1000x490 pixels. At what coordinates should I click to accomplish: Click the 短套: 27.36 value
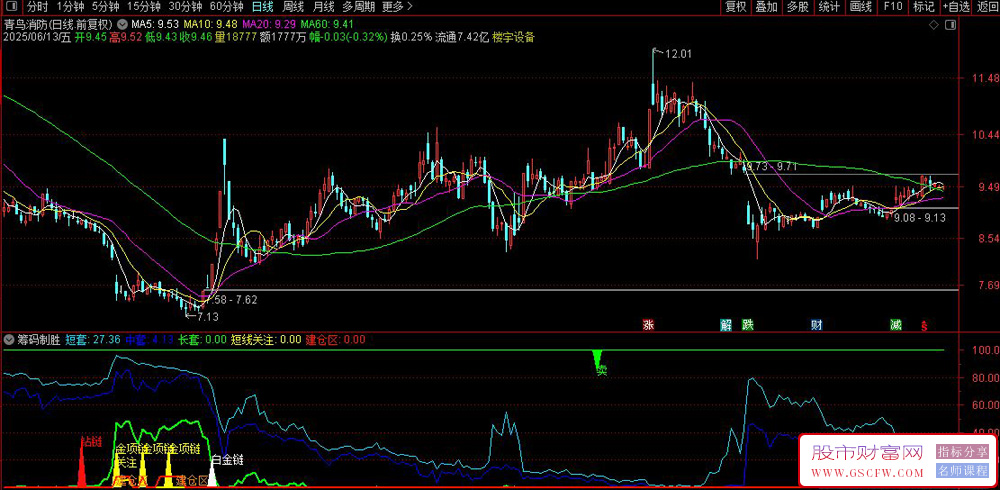tap(92, 339)
